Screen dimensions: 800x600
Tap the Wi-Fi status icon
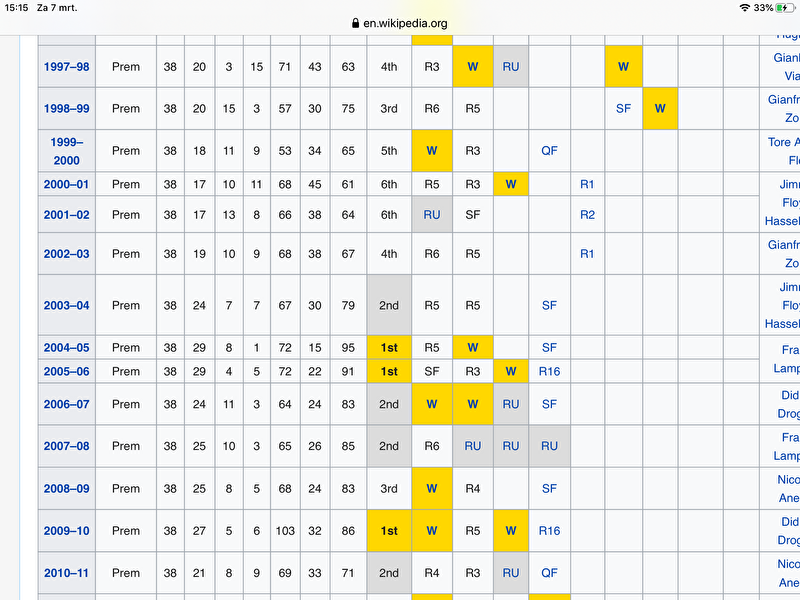[744, 7]
